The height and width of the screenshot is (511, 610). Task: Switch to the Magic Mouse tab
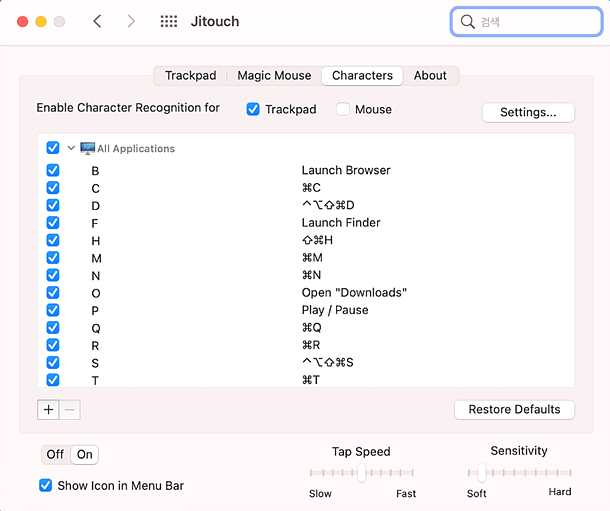click(x=274, y=75)
